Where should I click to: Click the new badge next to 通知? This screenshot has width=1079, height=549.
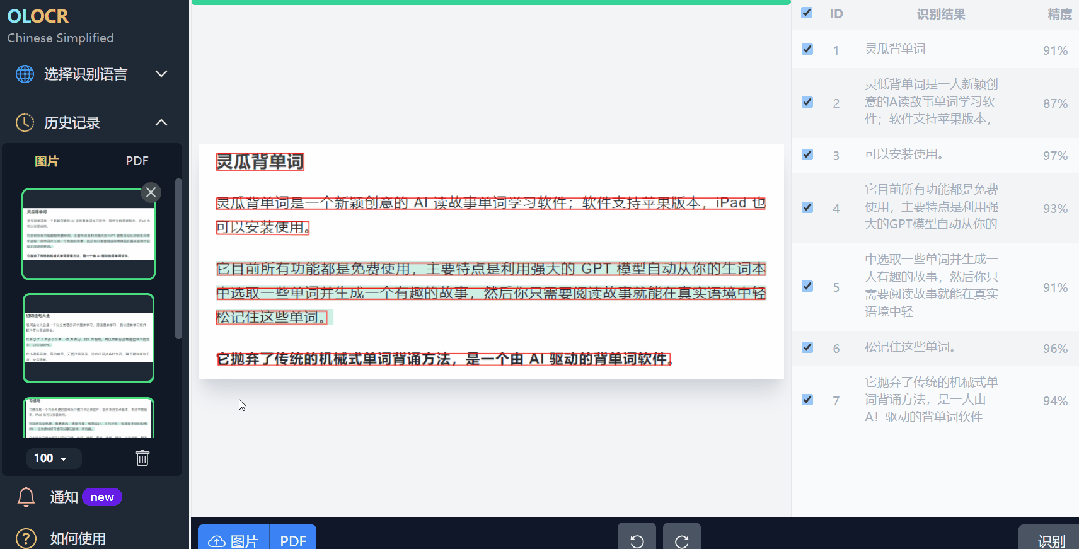click(x=102, y=497)
